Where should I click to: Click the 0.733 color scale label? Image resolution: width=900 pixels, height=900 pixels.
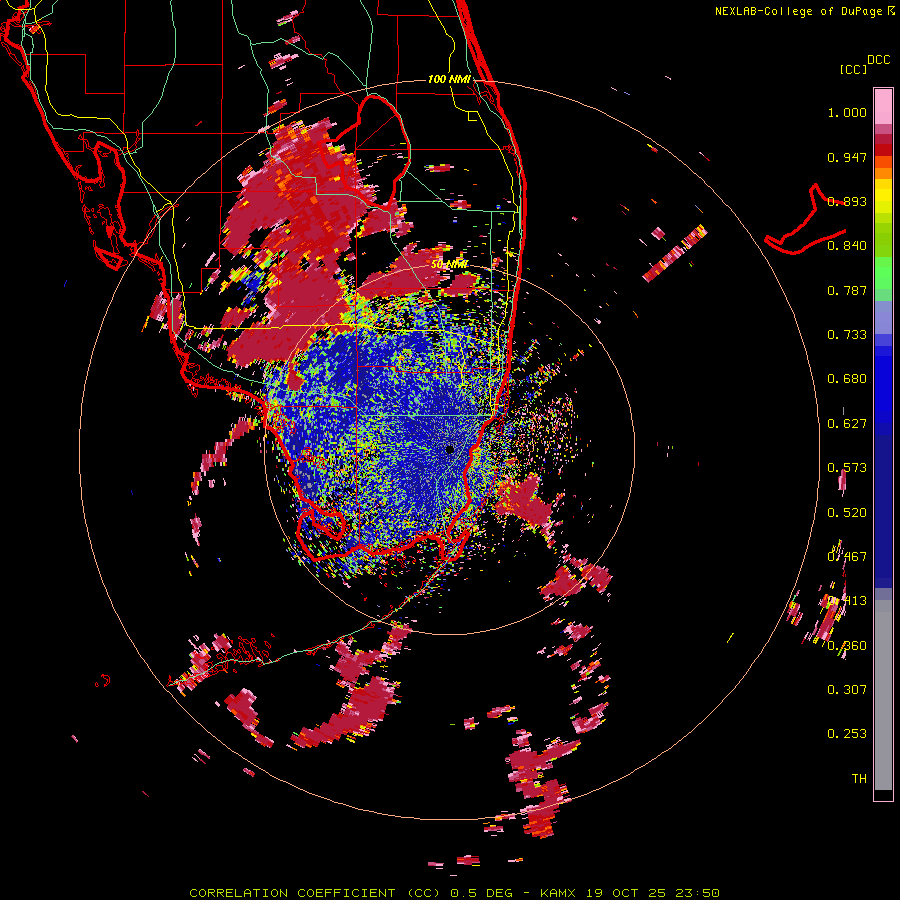click(x=847, y=335)
